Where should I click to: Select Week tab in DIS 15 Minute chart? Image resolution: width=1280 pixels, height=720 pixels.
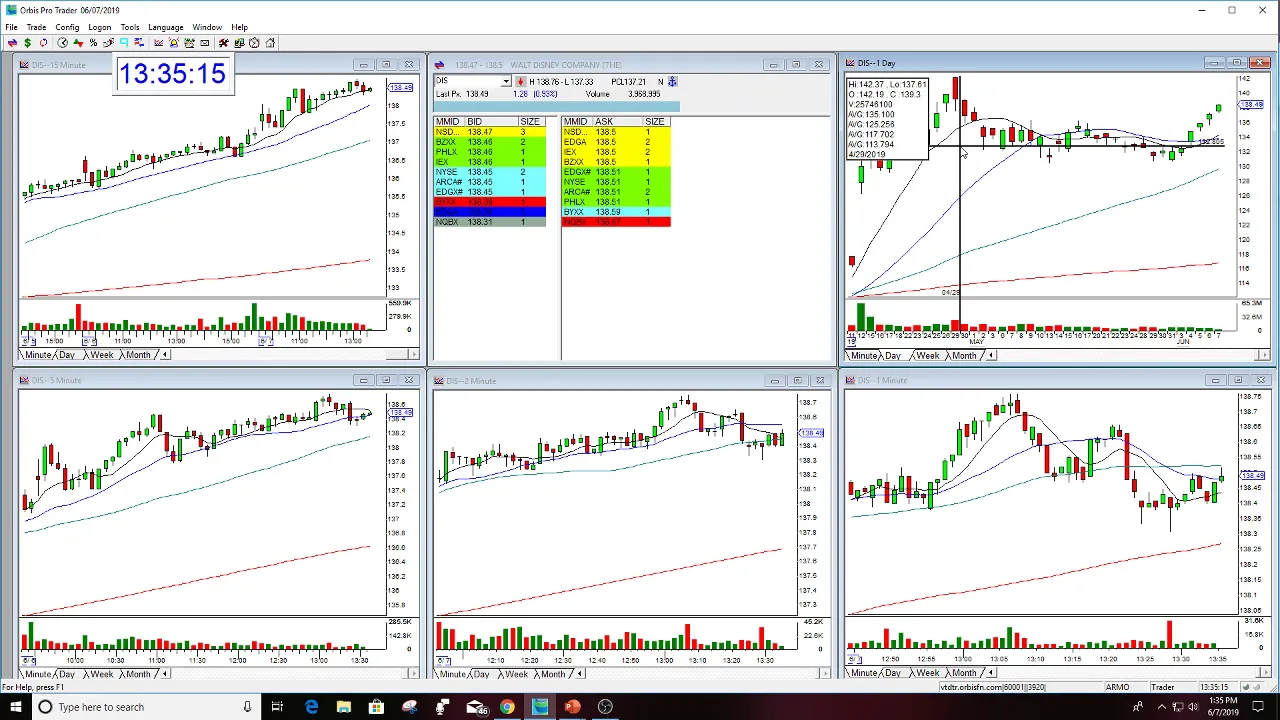click(102, 355)
